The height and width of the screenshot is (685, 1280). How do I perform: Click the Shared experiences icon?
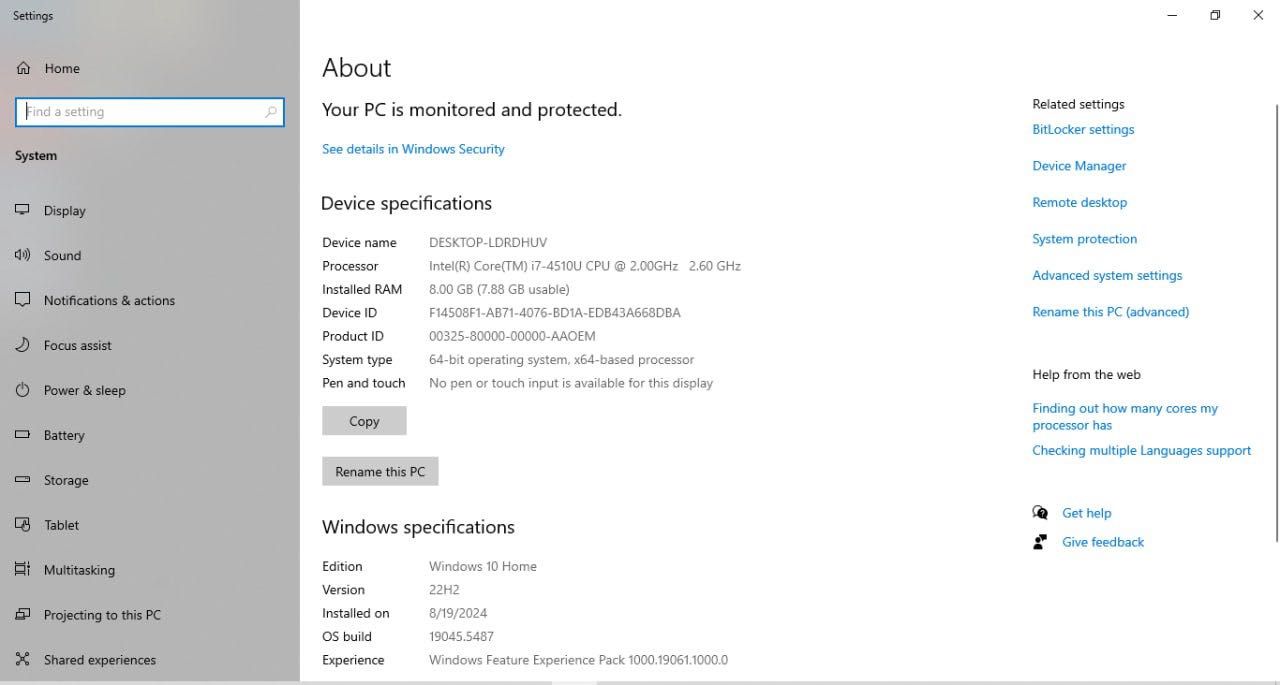[23, 660]
